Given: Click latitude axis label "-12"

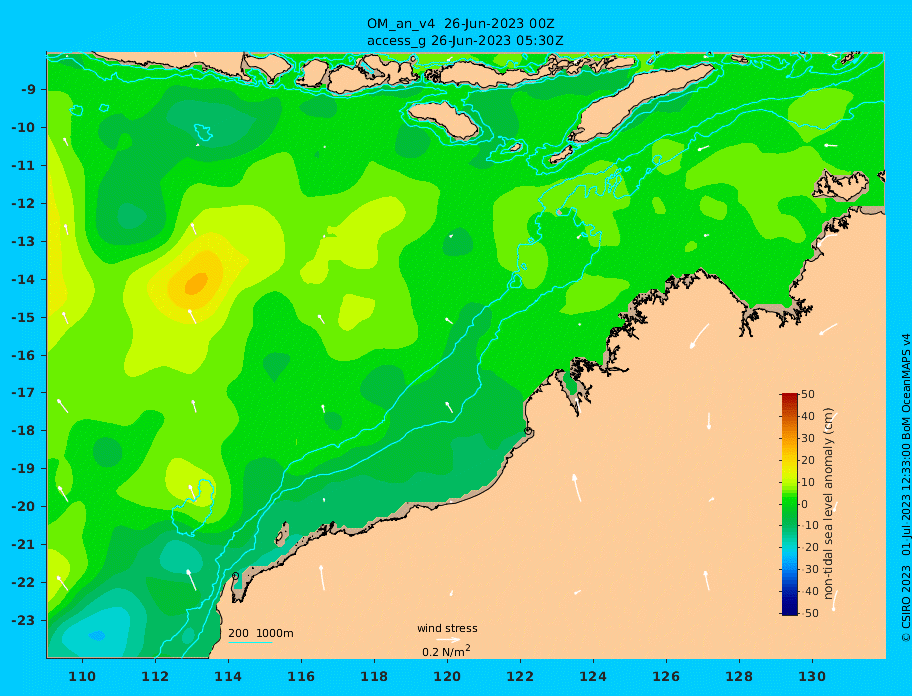Looking at the screenshot, I should [23, 204].
